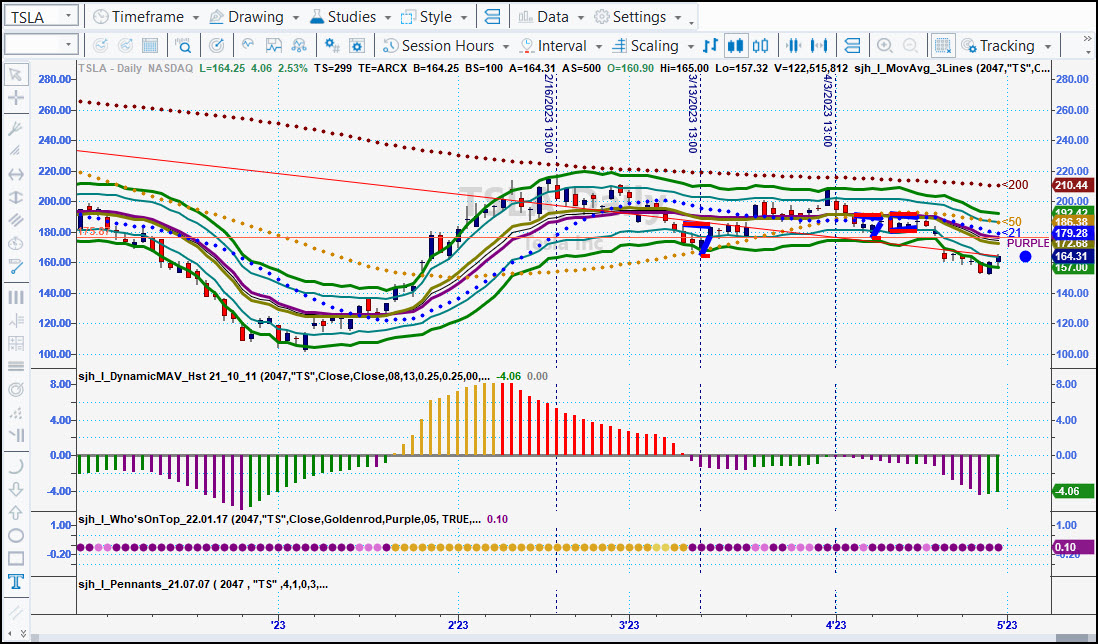Click the purple 0.10 axis value tag
The image size is (1098, 644).
pos(1072,547)
